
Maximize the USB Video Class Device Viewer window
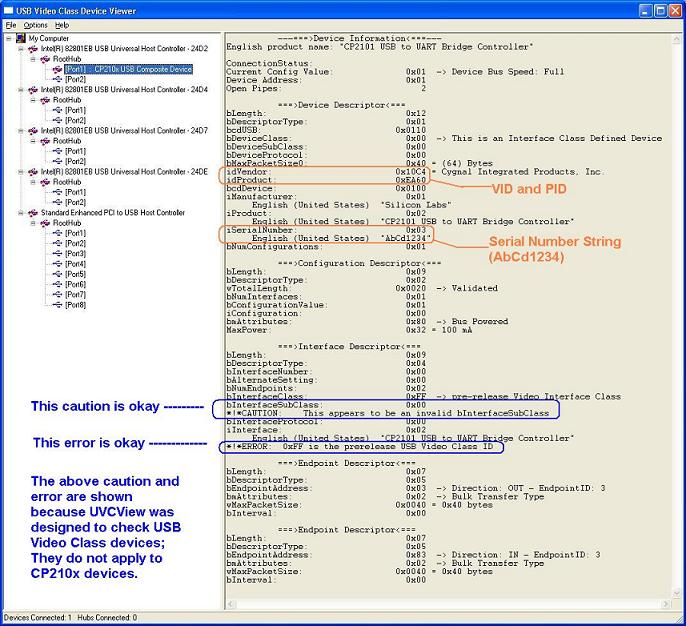[x=661, y=10]
